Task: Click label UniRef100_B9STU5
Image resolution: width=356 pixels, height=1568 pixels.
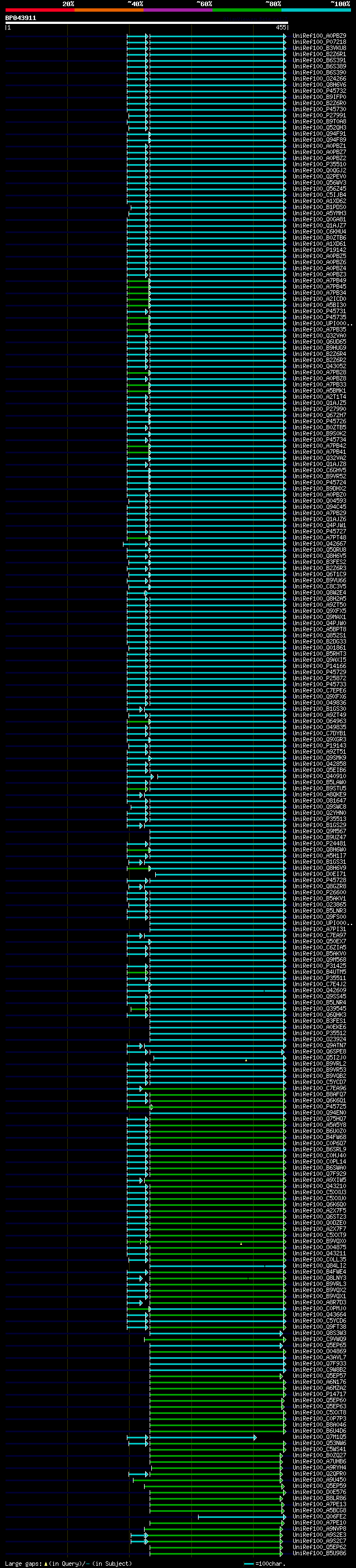Action: click(319, 788)
